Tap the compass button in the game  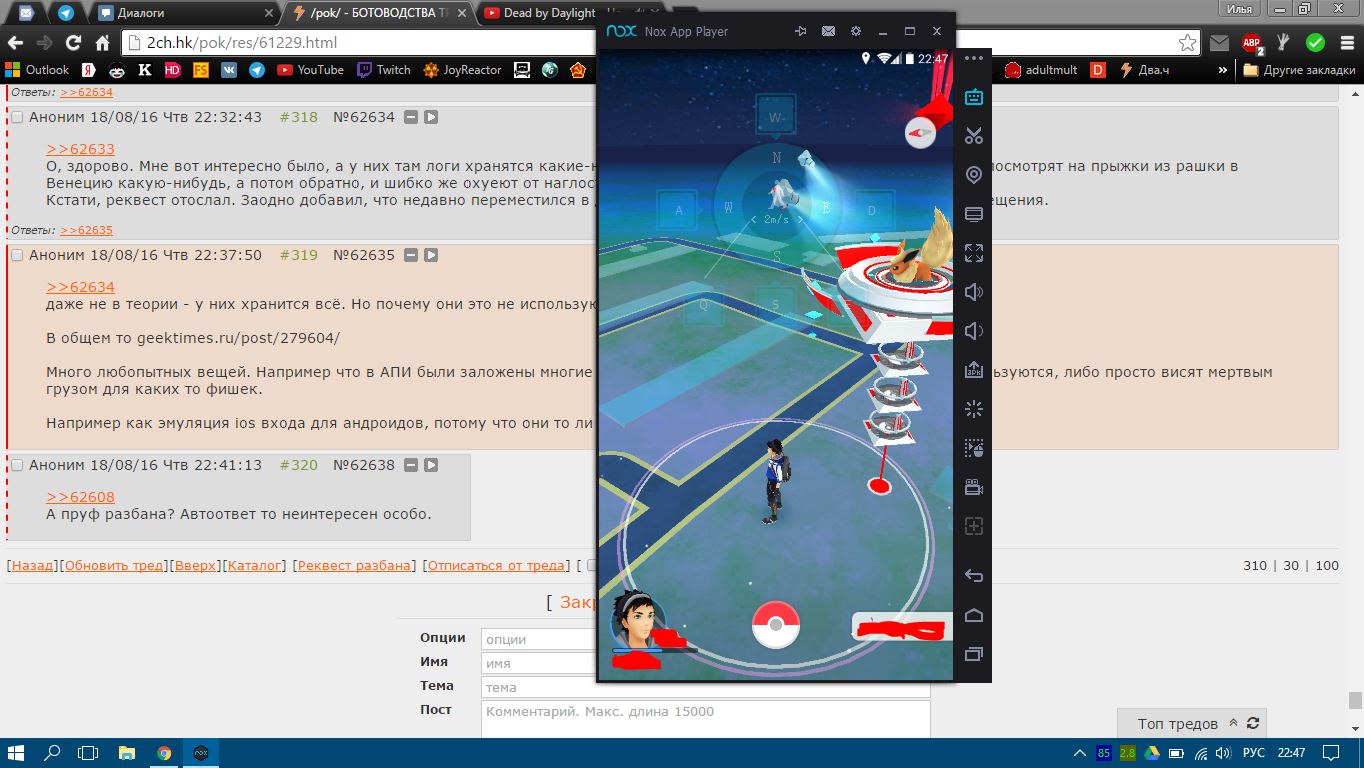[x=920, y=132]
